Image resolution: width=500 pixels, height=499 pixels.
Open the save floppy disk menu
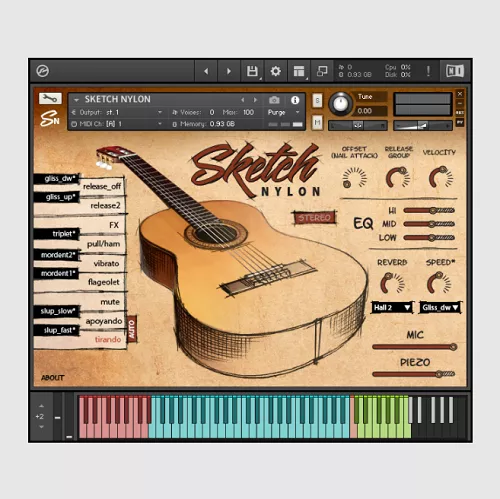coord(252,71)
